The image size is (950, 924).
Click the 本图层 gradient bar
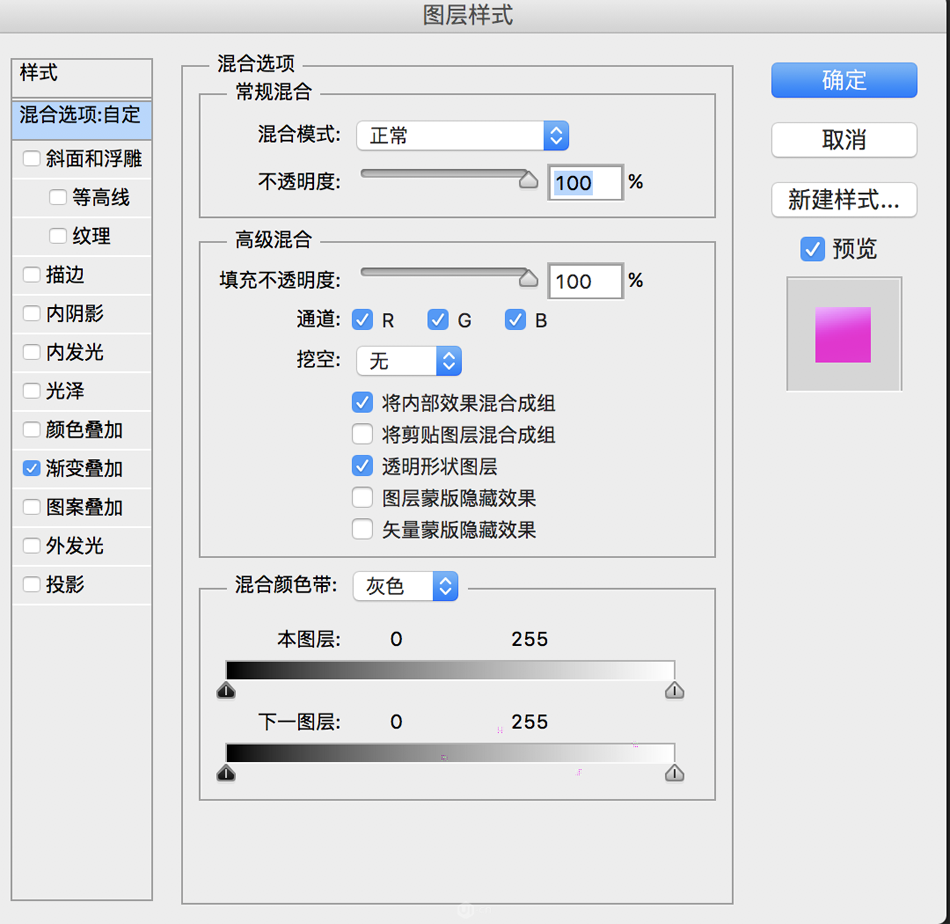[x=450, y=670]
